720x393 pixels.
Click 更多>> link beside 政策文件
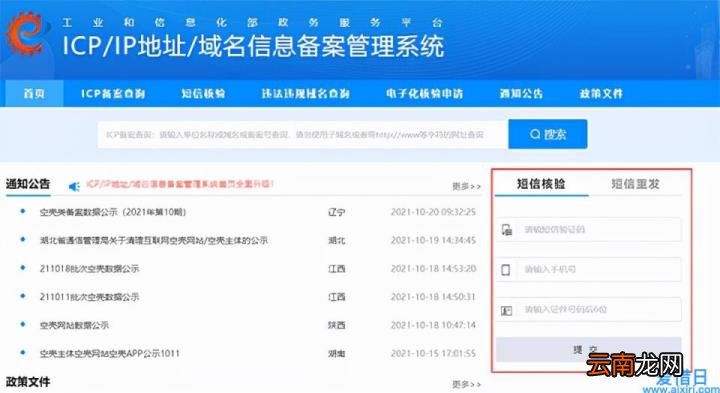tap(467, 384)
